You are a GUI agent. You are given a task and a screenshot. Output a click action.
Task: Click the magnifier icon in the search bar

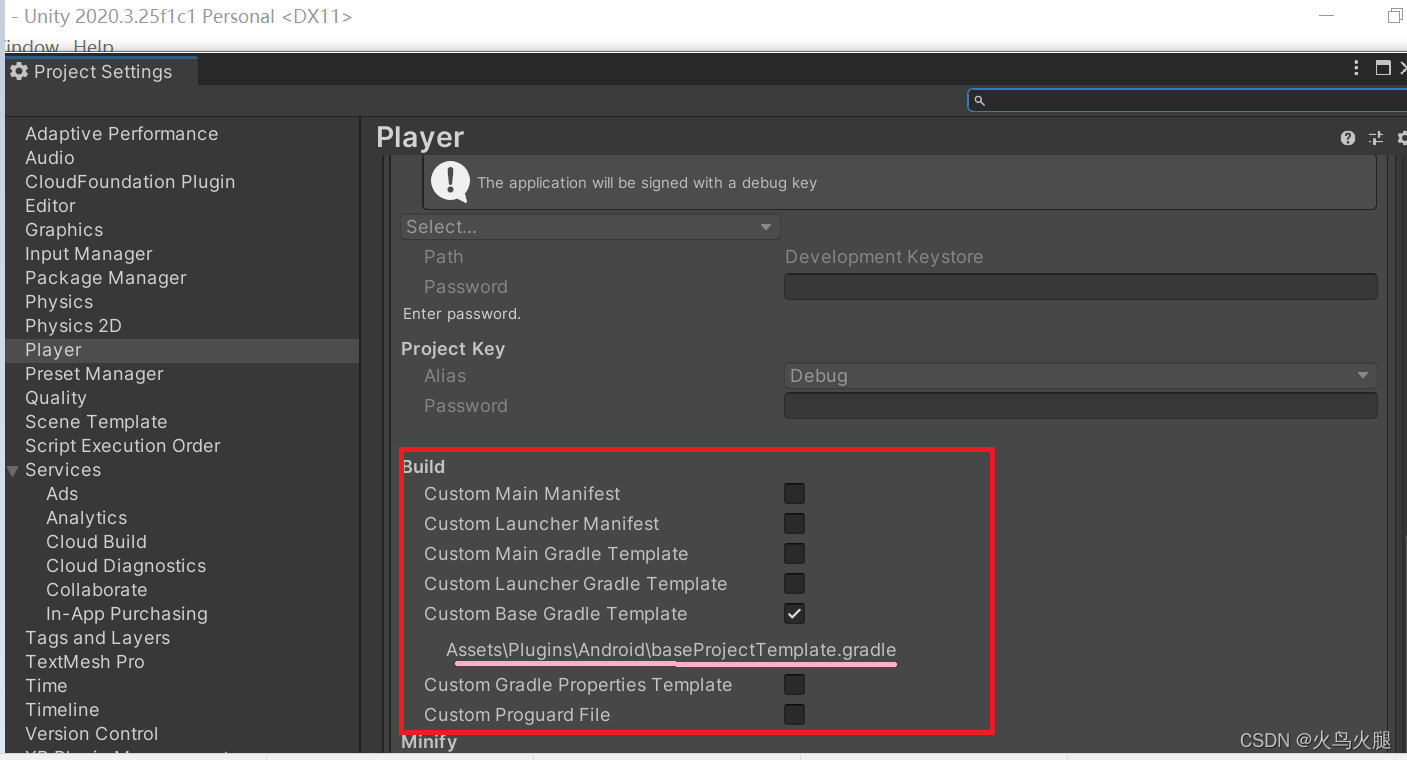click(979, 100)
